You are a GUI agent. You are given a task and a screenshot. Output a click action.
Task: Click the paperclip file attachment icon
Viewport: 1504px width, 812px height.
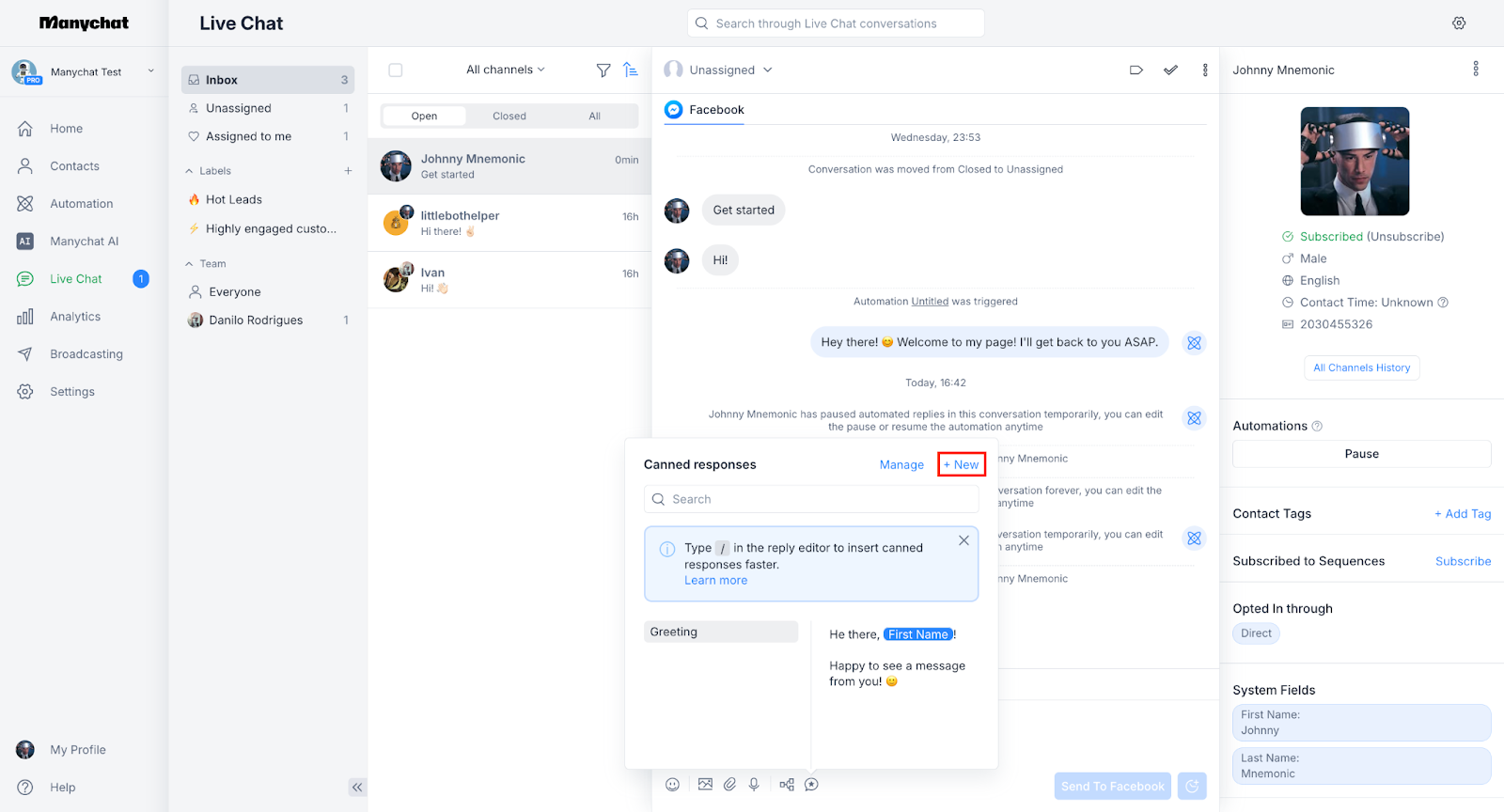[x=729, y=785]
